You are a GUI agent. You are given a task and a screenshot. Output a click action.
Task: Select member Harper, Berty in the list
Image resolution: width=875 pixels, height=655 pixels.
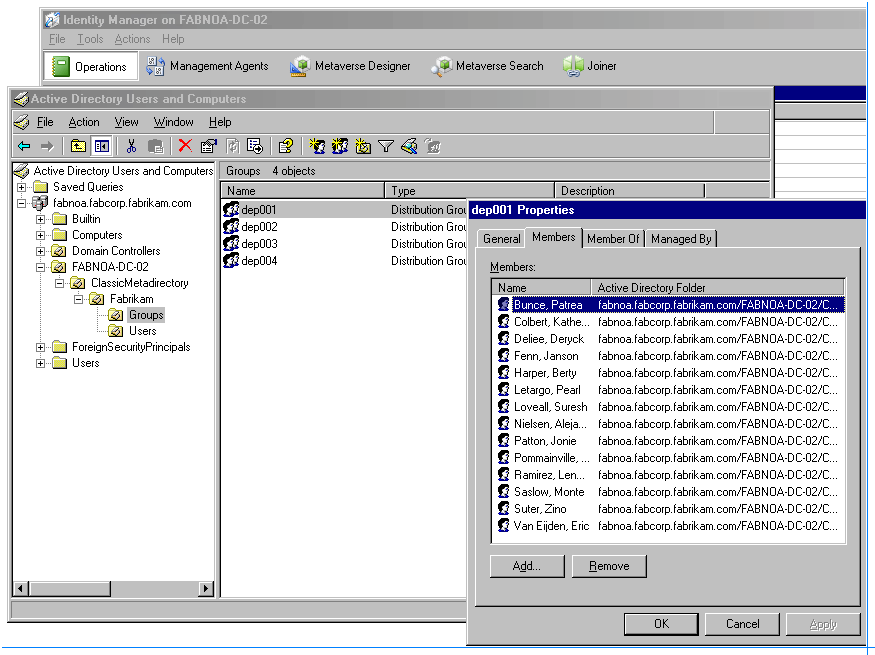click(x=545, y=373)
